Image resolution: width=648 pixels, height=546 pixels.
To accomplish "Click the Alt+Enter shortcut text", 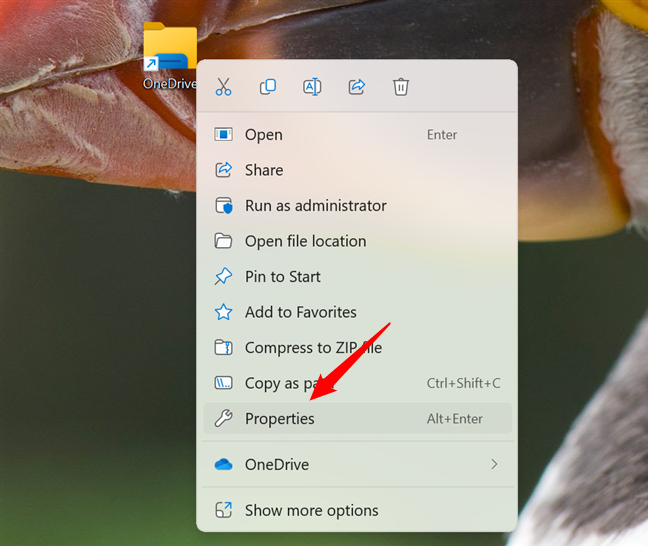I will [455, 419].
